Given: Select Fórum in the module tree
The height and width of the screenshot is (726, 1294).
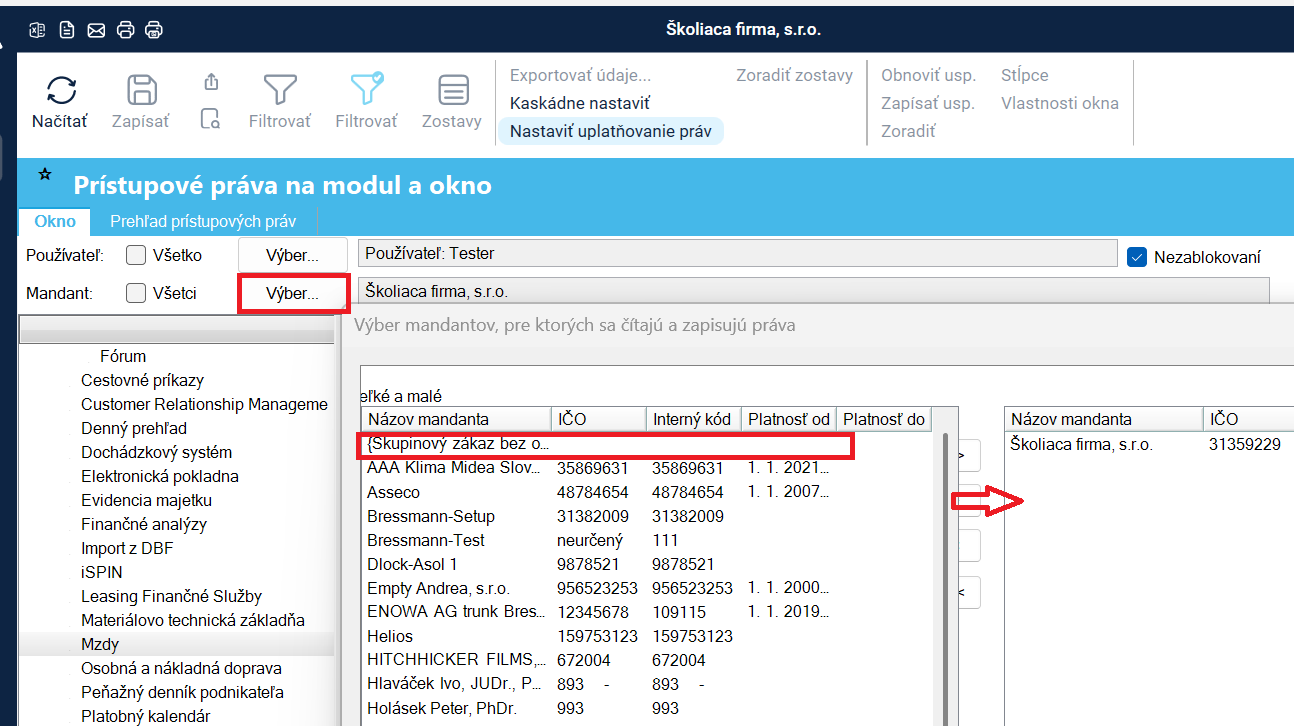Looking at the screenshot, I should point(123,356).
